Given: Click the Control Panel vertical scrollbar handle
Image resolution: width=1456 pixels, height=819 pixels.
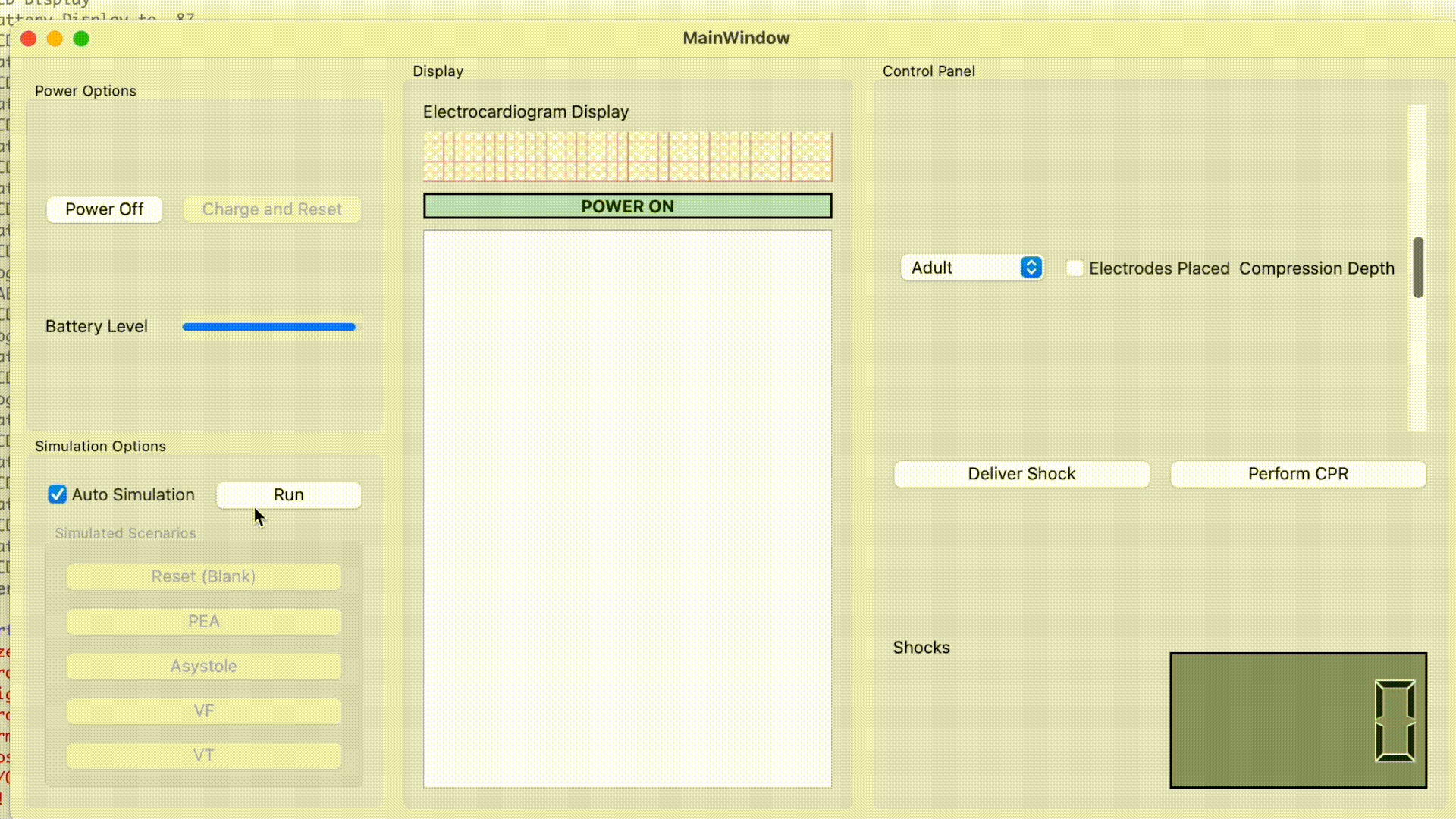Looking at the screenshot, I should click(1417, 267).
